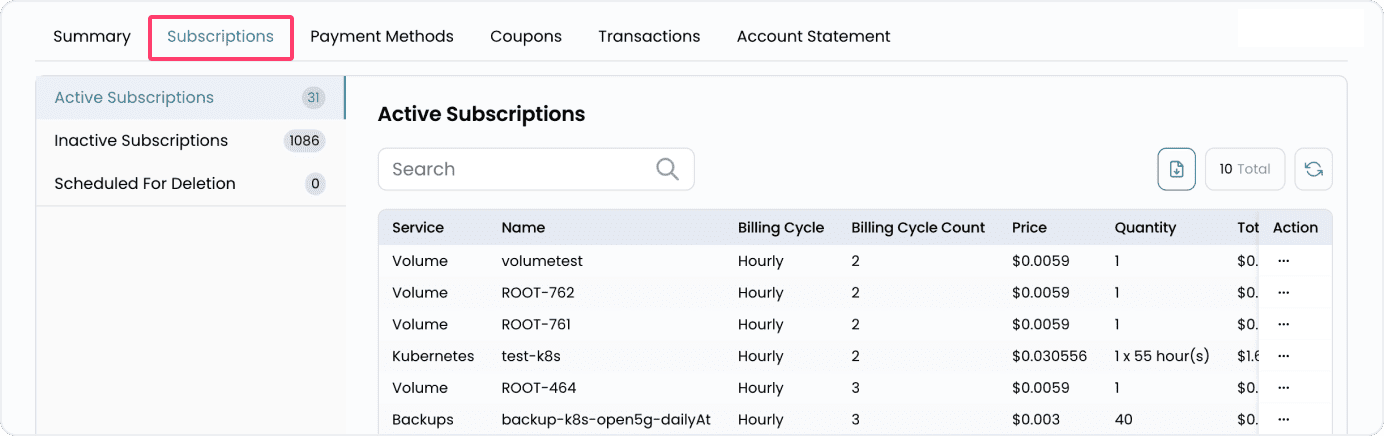The width and height of the screenshot is (1384, 436).
Task: Click the volumetest name cell
Action: (x=542, y=261)
